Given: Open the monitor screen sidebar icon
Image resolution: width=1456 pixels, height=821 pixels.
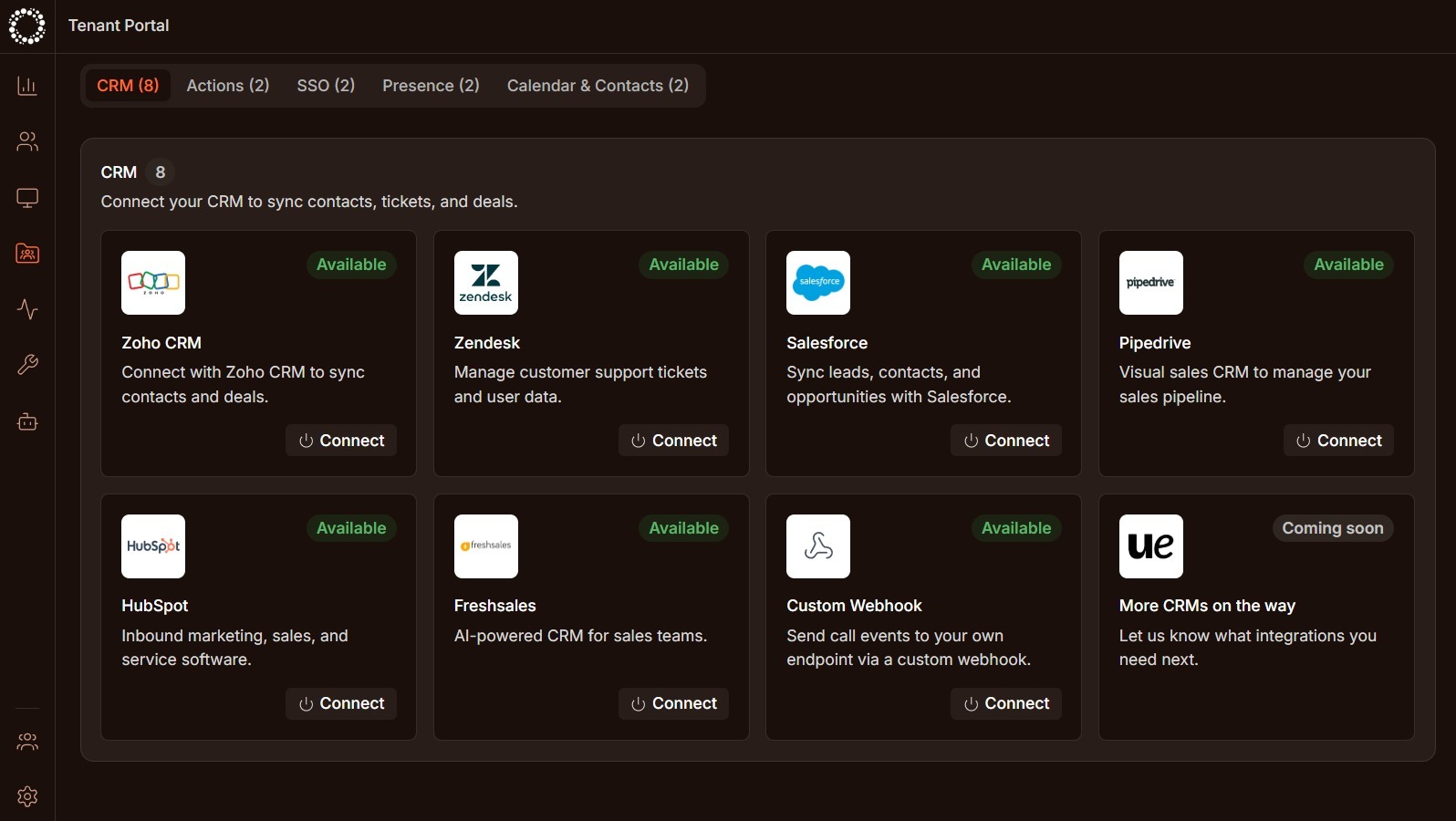Looking at the screenshot, I should click(27, 198).
